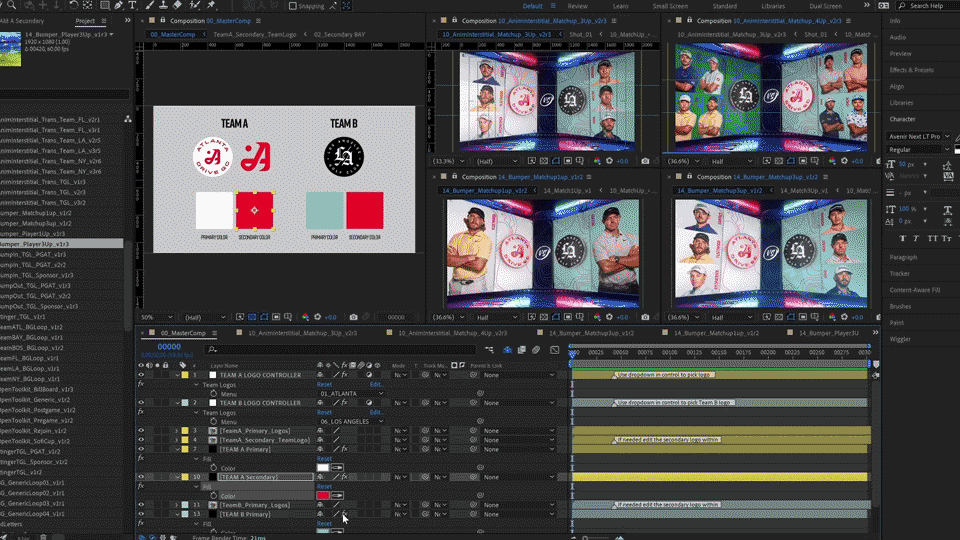Select the Brush tool
The height and width of the screenshot is (540, 960).
point(148,5)
